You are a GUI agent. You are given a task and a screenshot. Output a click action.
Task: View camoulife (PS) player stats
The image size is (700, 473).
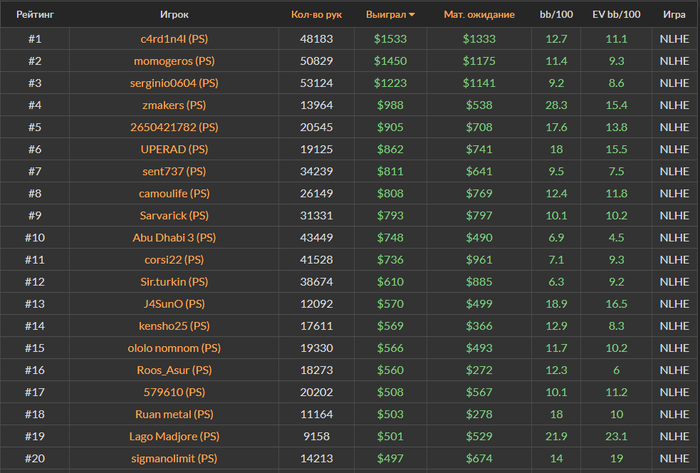pos(174,193)
